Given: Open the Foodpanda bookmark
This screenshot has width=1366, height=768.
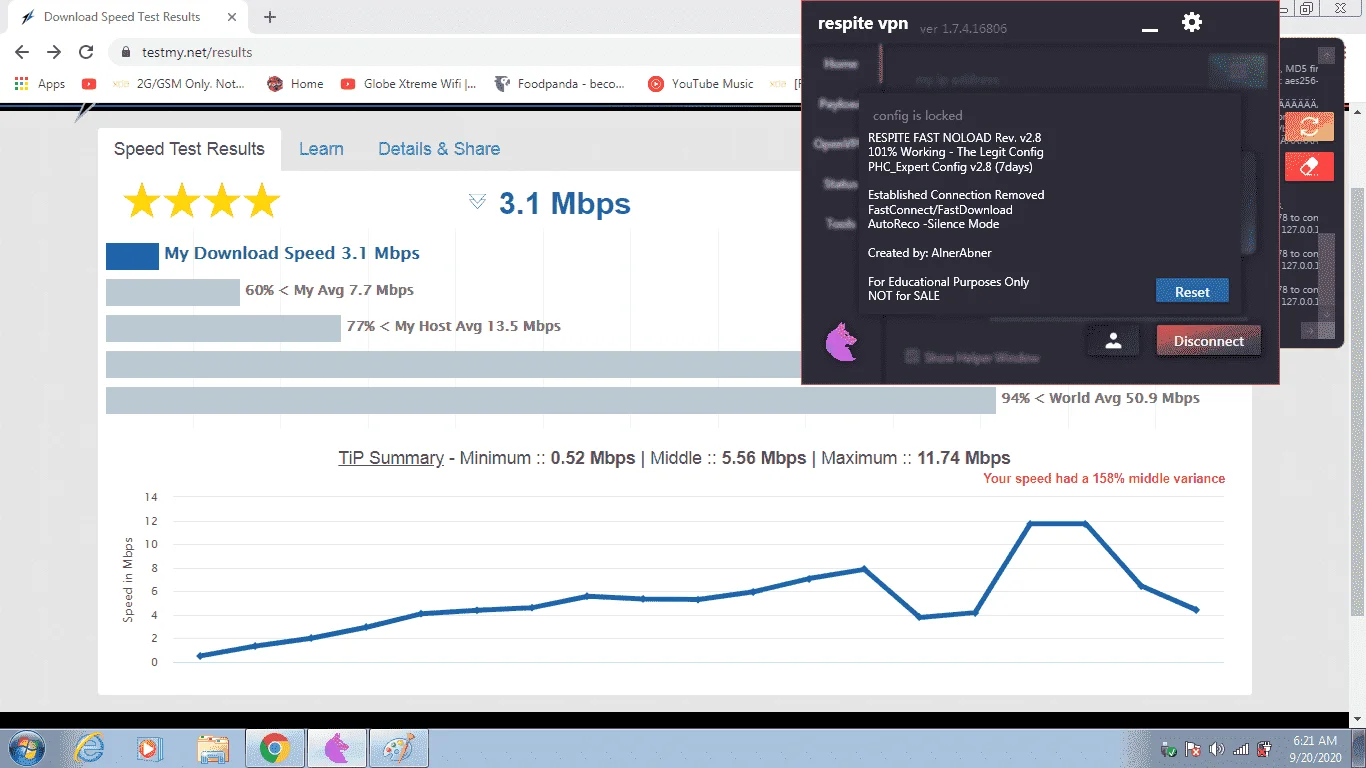Looking at the screenshot, I should coord(560,84).
